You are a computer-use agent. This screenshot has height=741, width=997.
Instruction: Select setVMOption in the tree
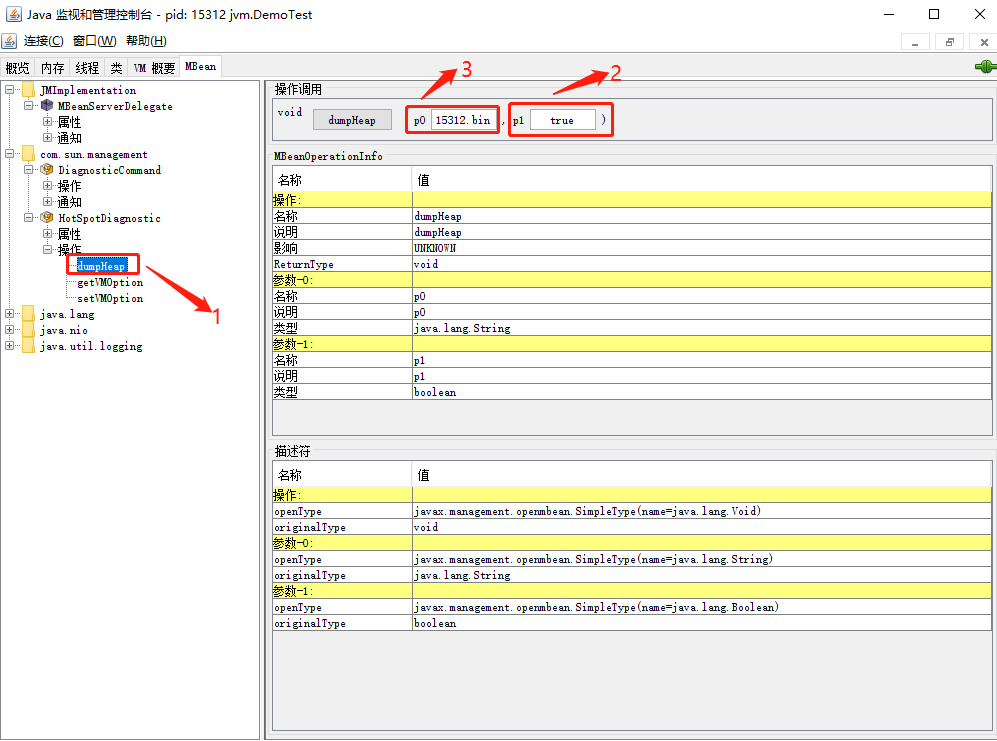[110, 298]
